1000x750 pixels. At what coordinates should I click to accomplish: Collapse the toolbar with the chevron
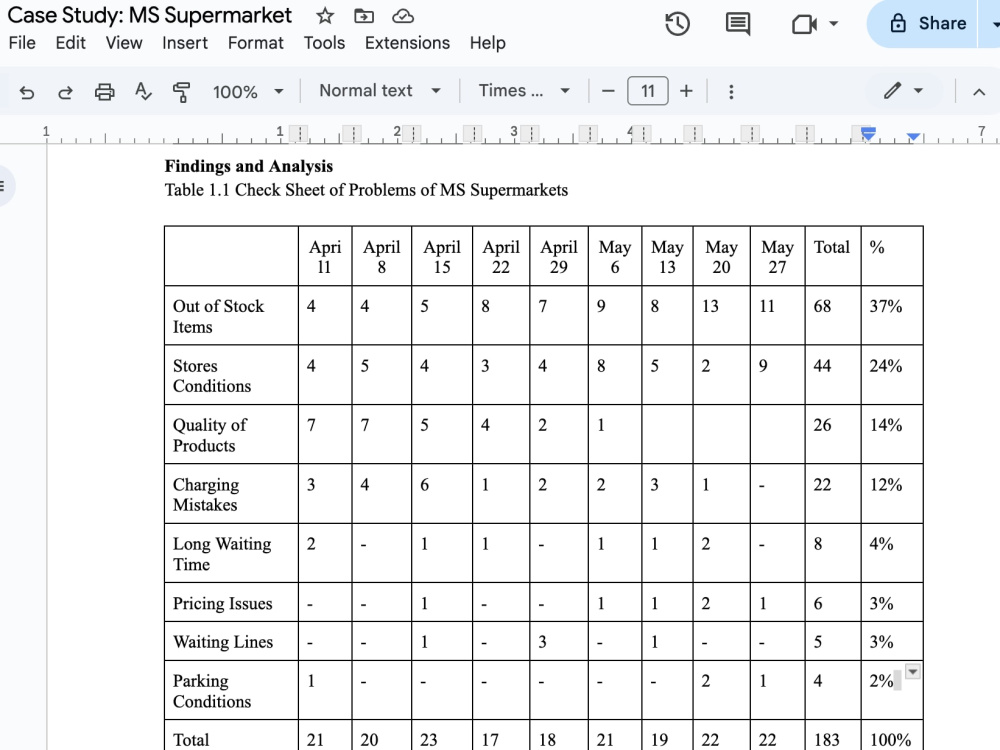pos(979,92)
